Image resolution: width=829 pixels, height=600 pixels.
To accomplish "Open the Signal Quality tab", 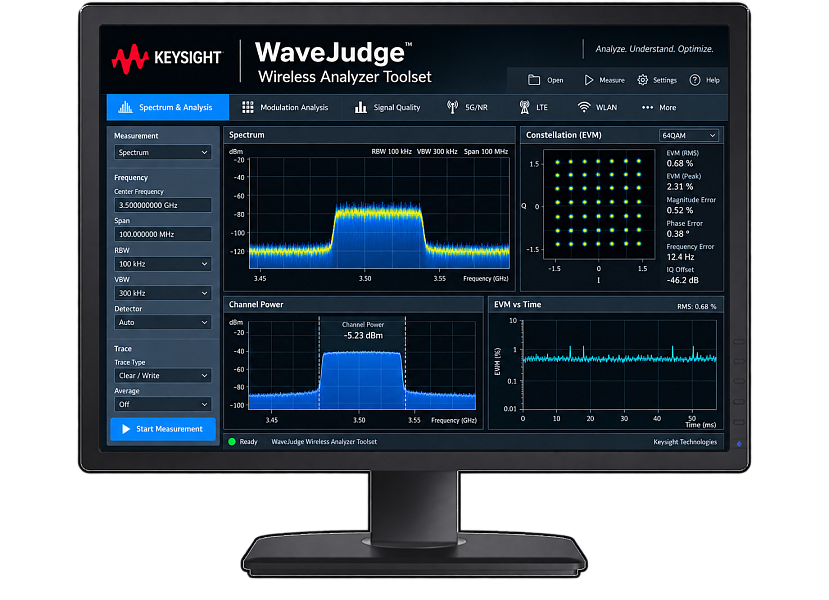I will pyautogui.click(x=388, y=107).
